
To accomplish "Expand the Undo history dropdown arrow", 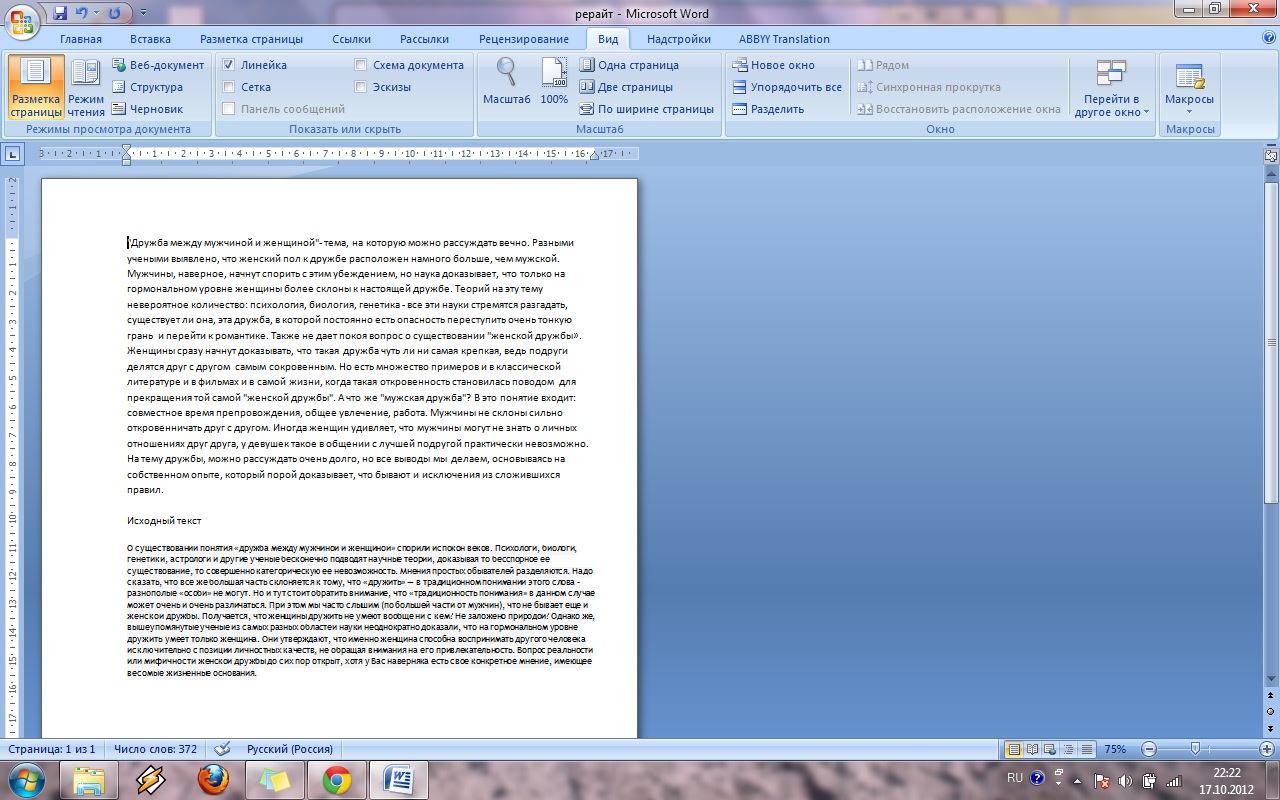I will click(97, 13).
